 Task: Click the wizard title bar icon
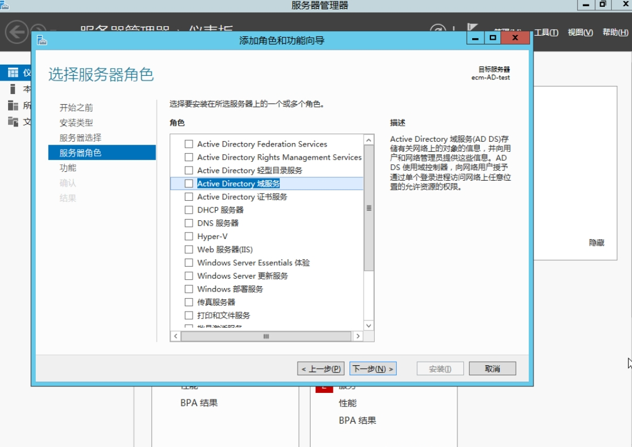pos(42,40)
